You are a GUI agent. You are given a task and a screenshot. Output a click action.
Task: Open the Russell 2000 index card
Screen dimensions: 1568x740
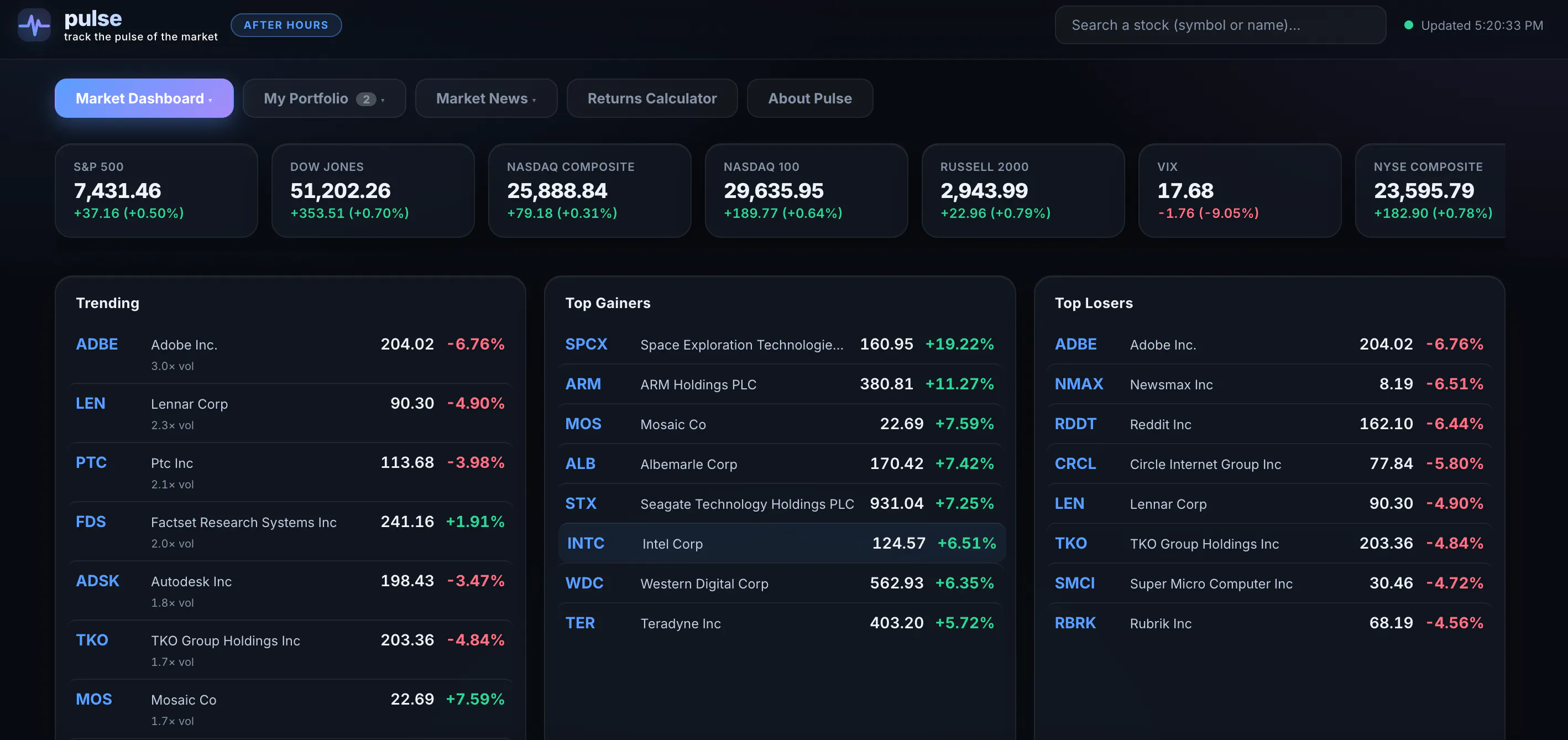click(1023, 191)
